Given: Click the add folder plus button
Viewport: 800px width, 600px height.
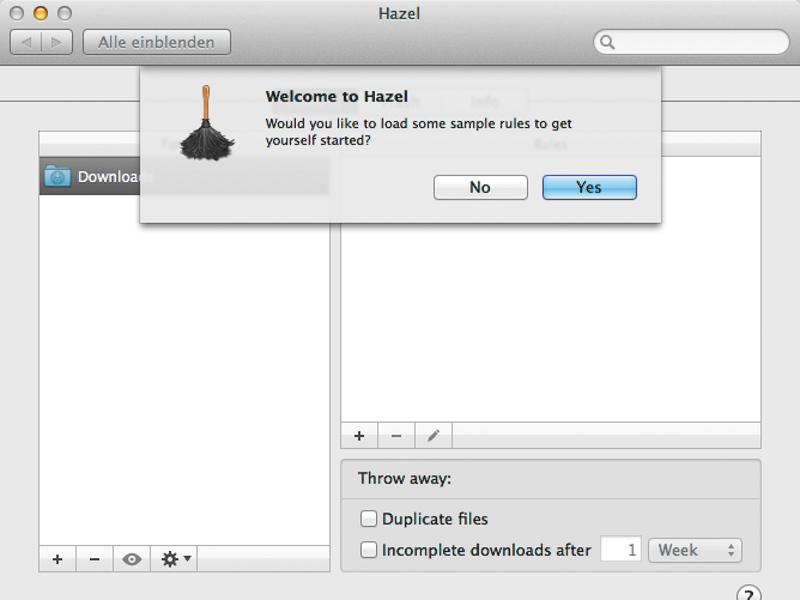Looking at the screenshot, I should 58,559.
